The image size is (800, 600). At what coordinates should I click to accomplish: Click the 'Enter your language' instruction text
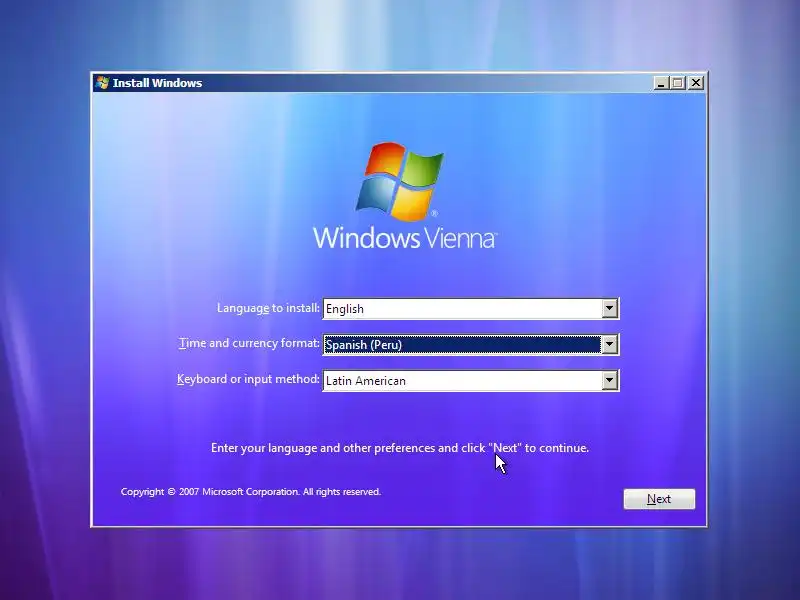coord(400,448)
